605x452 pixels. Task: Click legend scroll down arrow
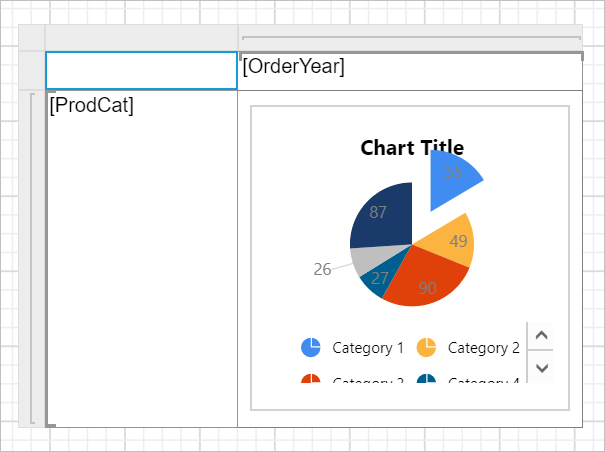click(541, 367)
